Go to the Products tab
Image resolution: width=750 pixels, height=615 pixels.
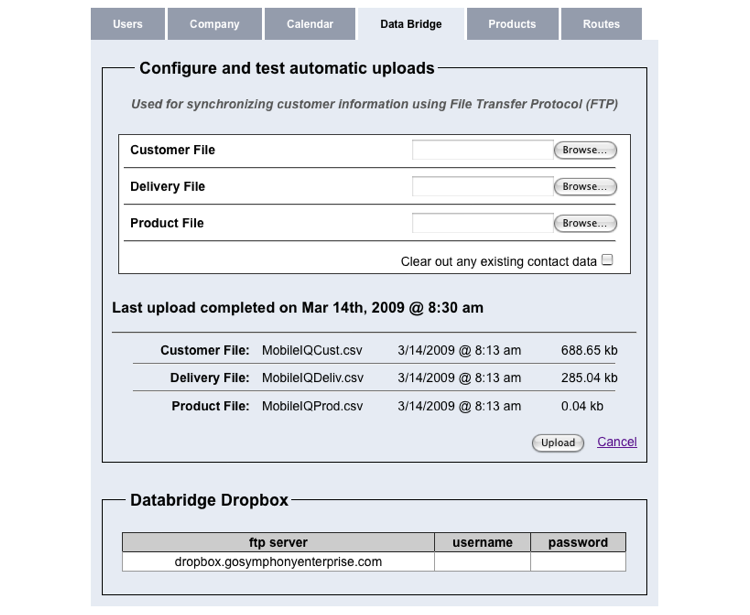(512, 24)
